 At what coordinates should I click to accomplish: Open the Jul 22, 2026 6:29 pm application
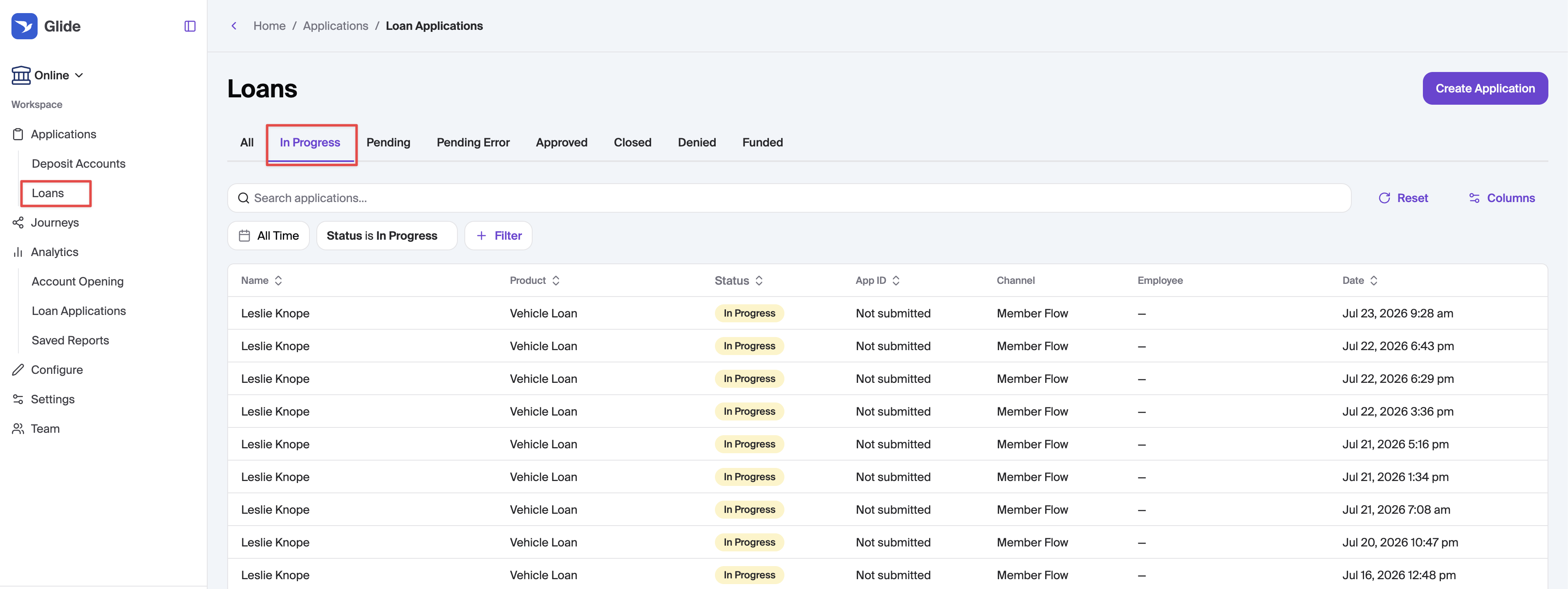(x=887, y=379)
